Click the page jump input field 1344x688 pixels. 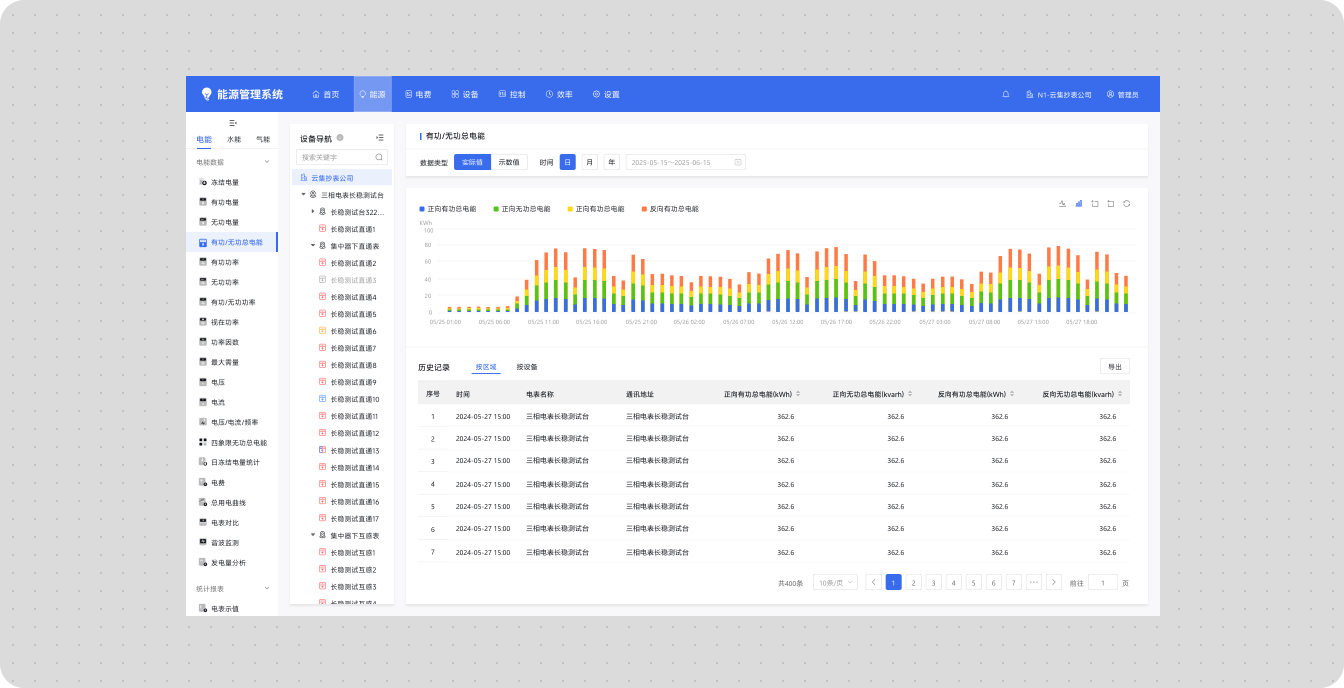[1102, 582]
